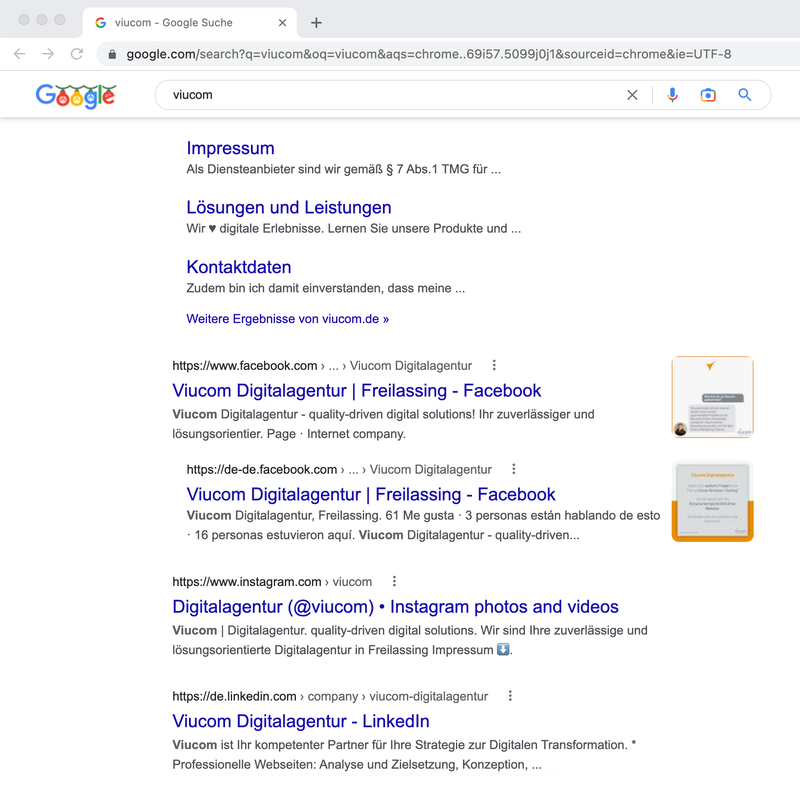Screen dimensions: 800x803
Task: Click the blue magnifier search button
Action: [744, 95]
